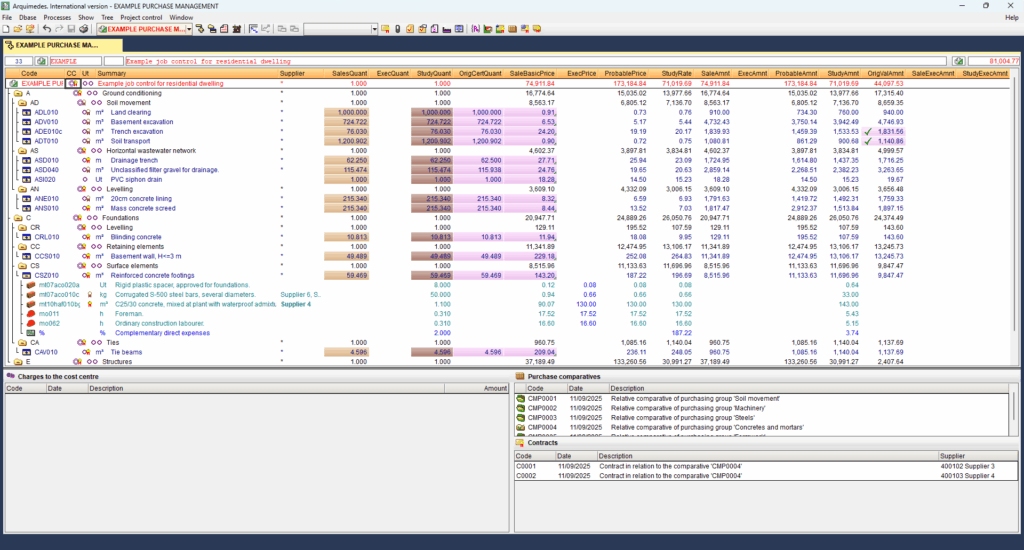Toggle the CC marker on EXAMPLE PUR row
The width and height of the screenshot is (1024, 550).
[x=73, y=83]
